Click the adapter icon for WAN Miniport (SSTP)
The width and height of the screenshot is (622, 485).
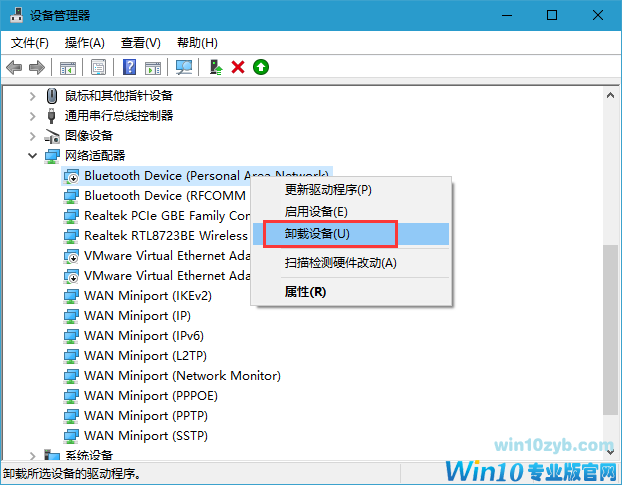[71, 436]
